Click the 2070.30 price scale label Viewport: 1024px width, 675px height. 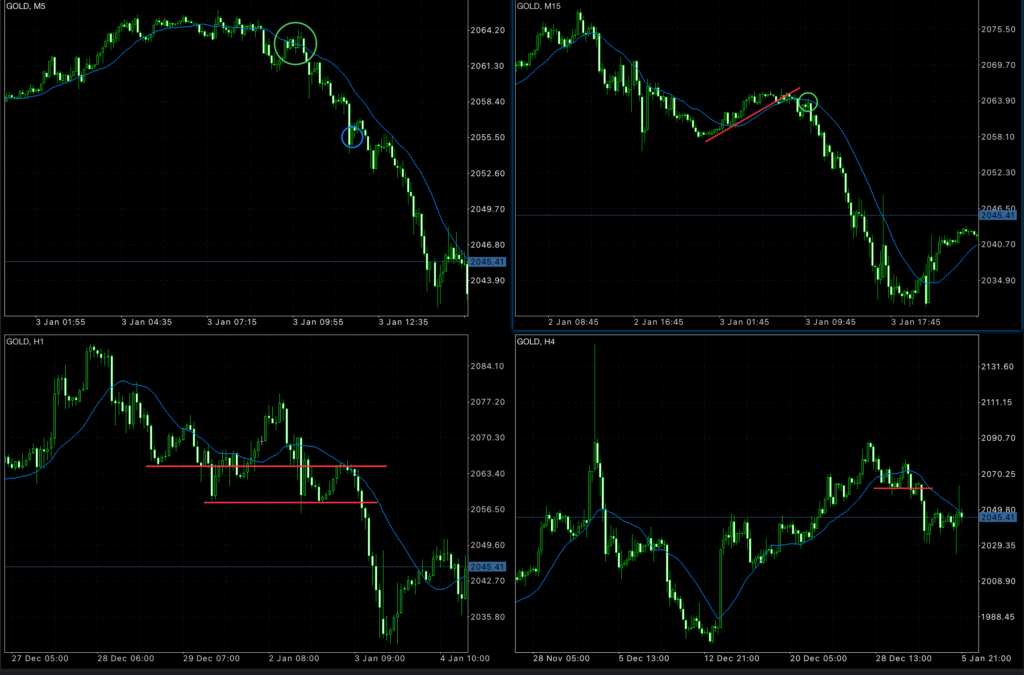[487, 438]
